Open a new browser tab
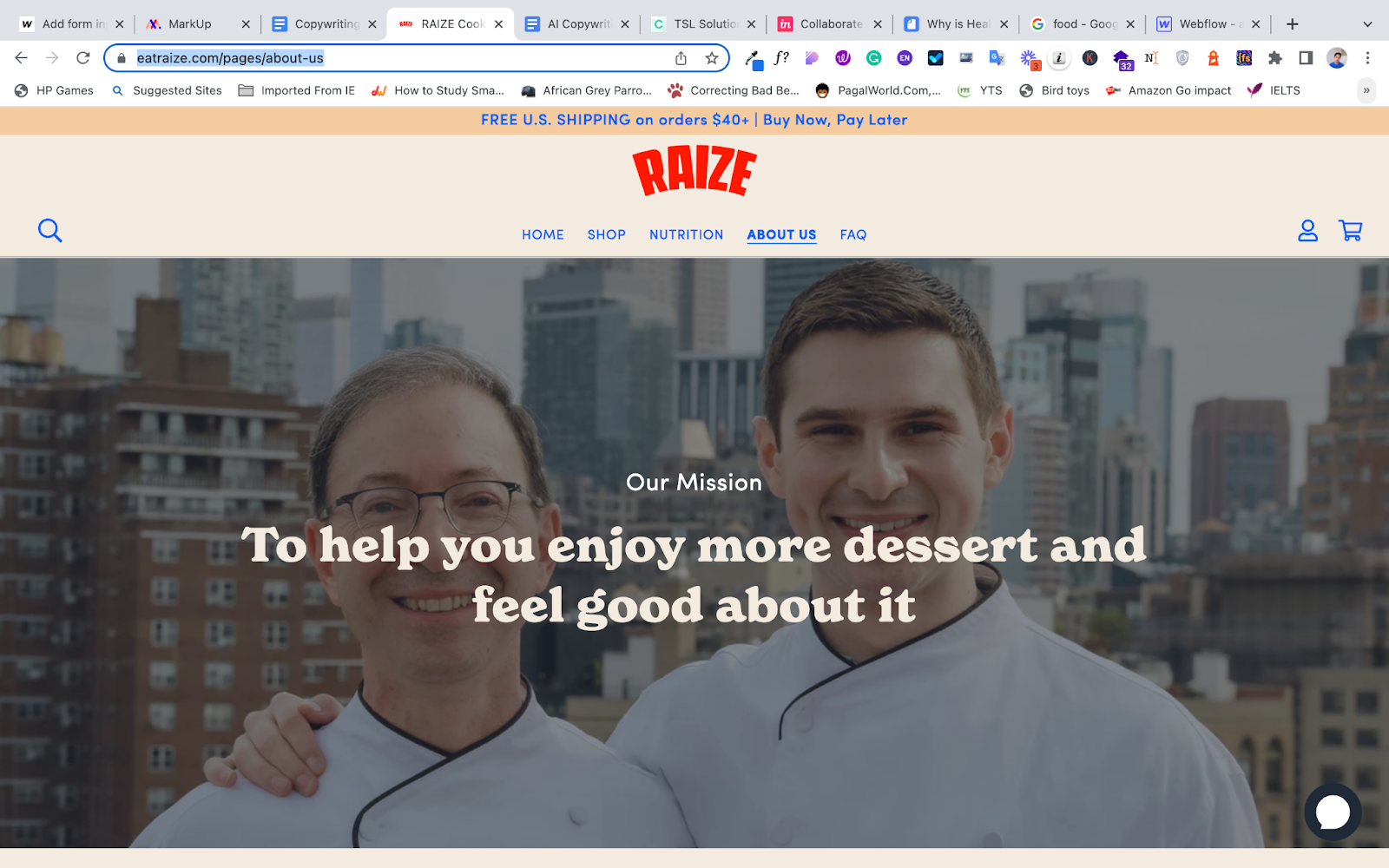Screen dimensions: 1389x868 pos(1292,24)
